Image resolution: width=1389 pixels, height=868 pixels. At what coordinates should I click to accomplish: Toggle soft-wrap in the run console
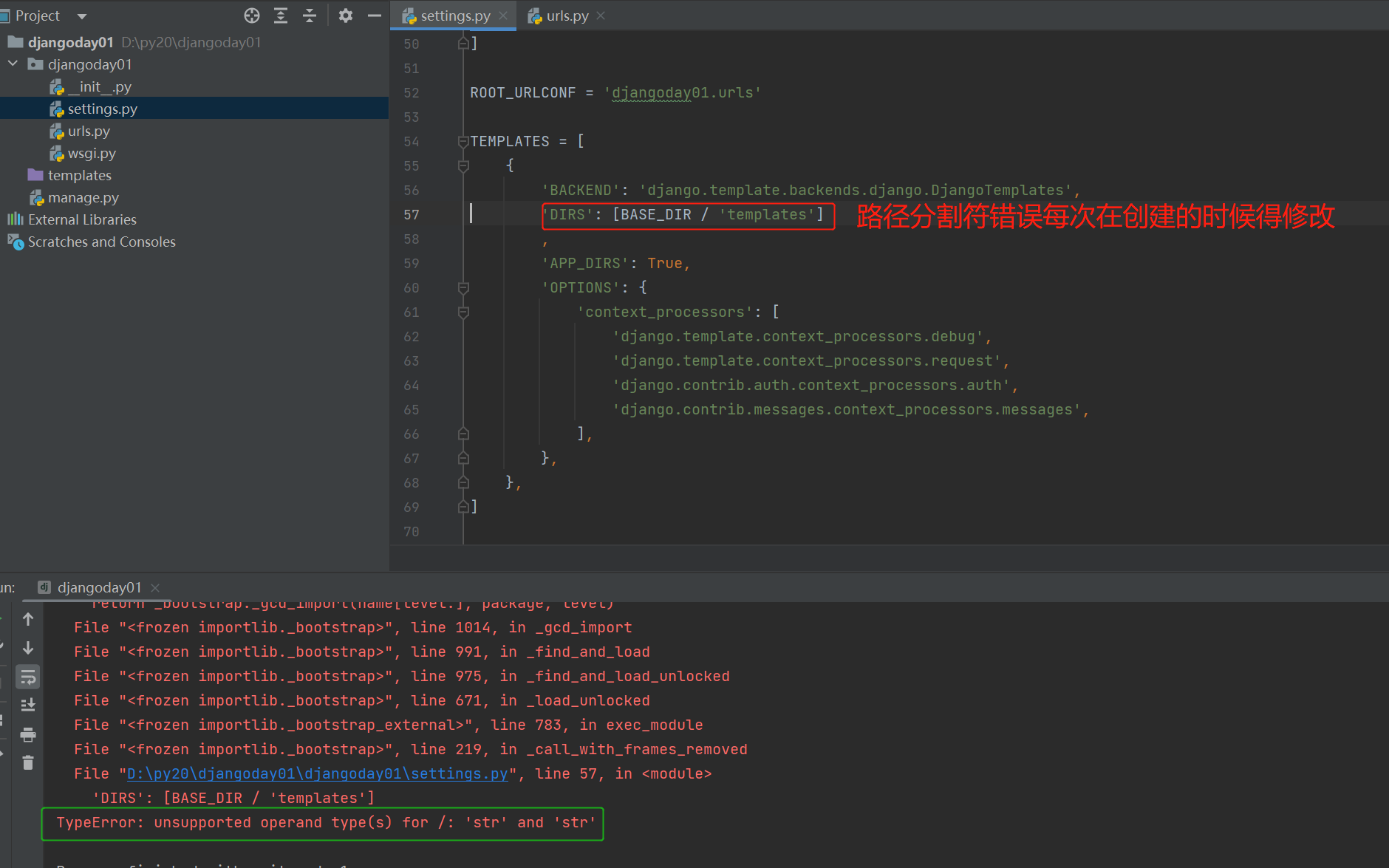pos(28,677)
